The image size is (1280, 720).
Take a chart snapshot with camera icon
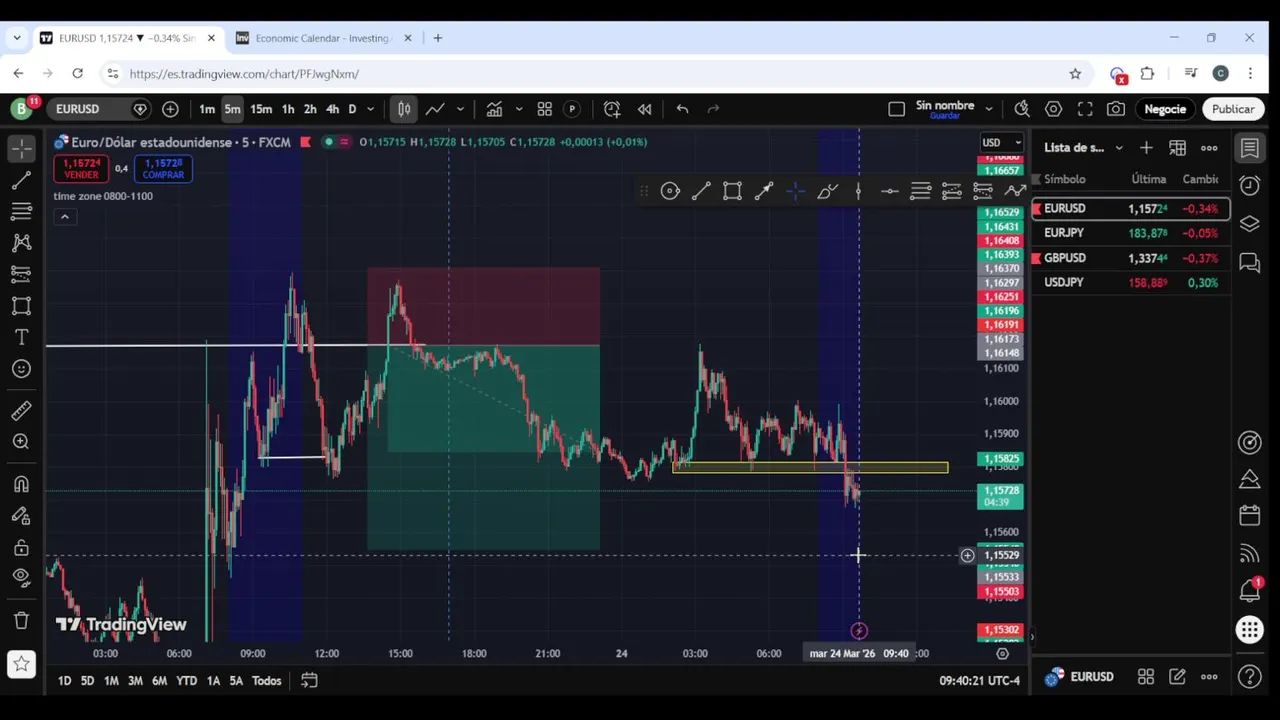1116,109
